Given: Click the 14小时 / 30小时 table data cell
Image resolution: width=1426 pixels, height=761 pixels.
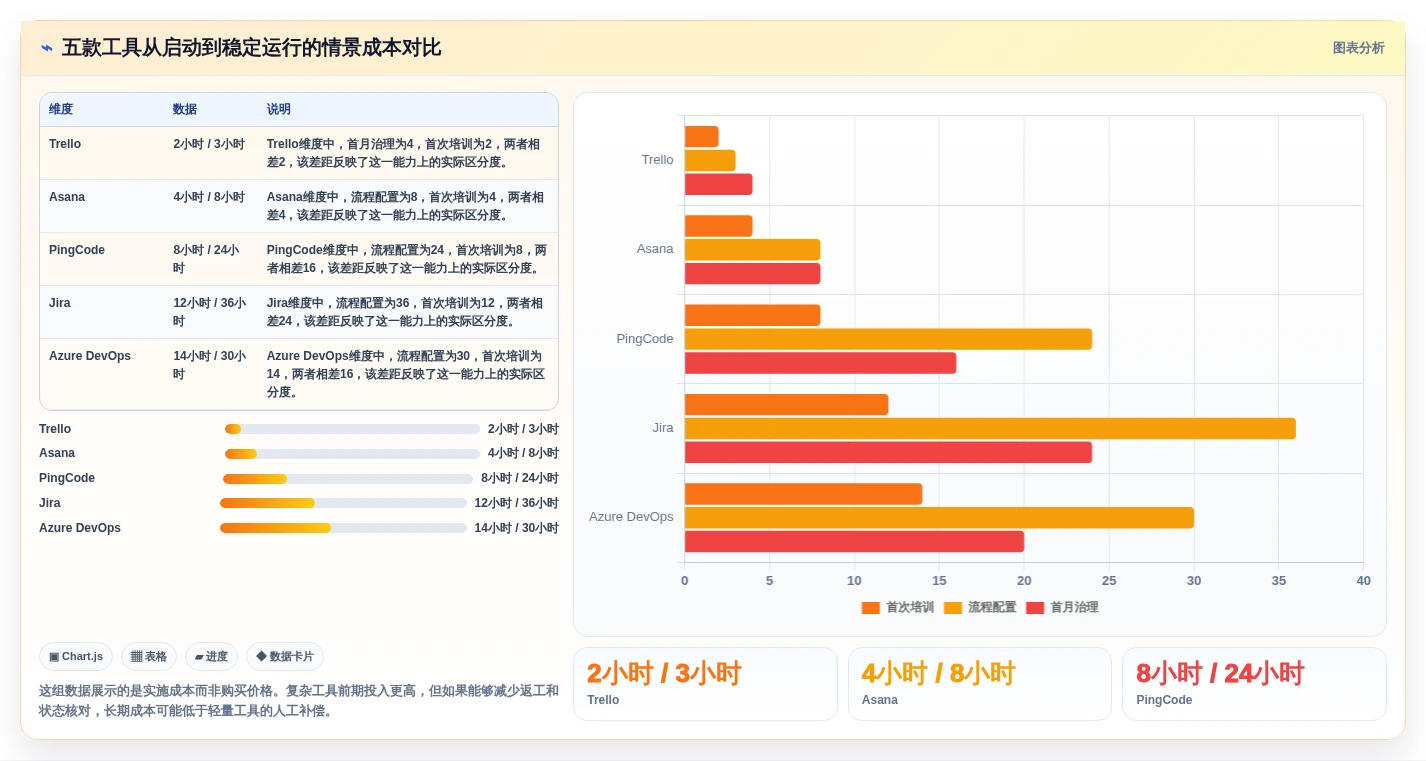Looking at the screenshot, I should click(x=210, y=374).
